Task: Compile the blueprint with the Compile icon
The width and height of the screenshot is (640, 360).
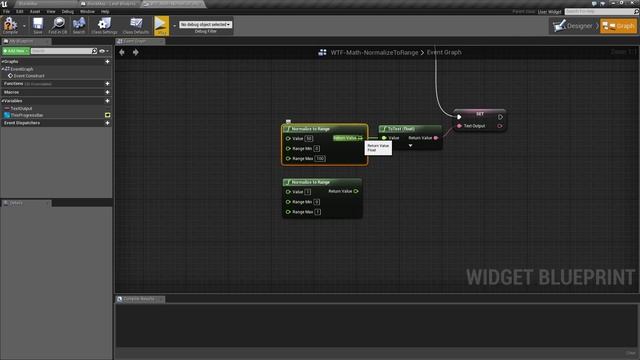Action: 10,24
